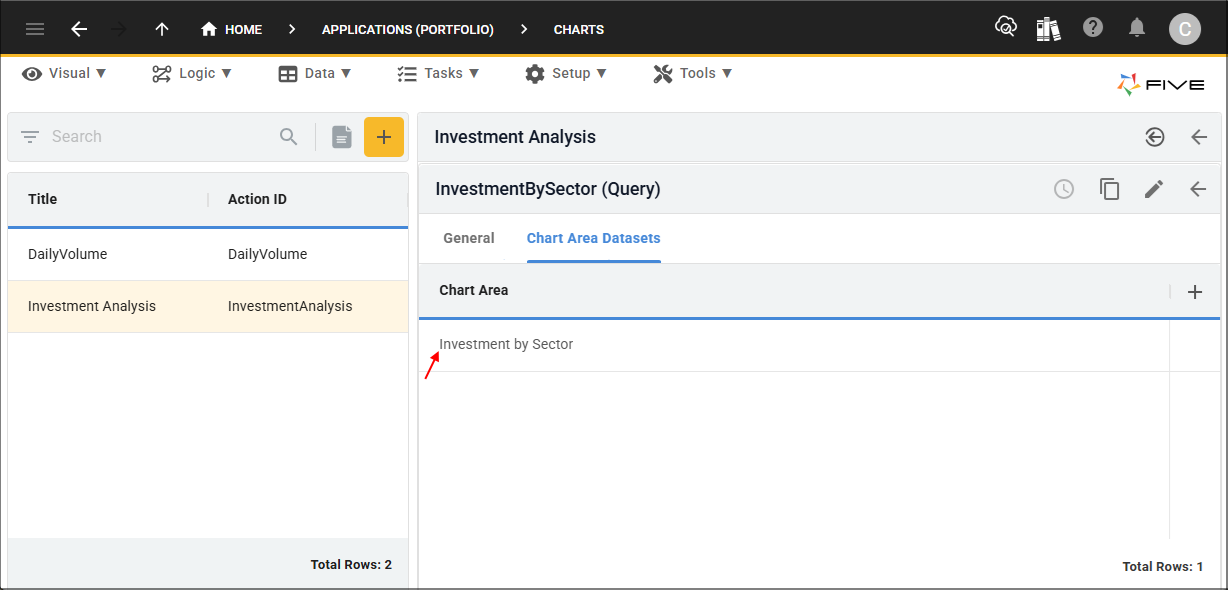The width and height of the screenshot is (1228, 590).
Task: Switch to Chart Area Datasets tab
Action: (x=594, y=238)
